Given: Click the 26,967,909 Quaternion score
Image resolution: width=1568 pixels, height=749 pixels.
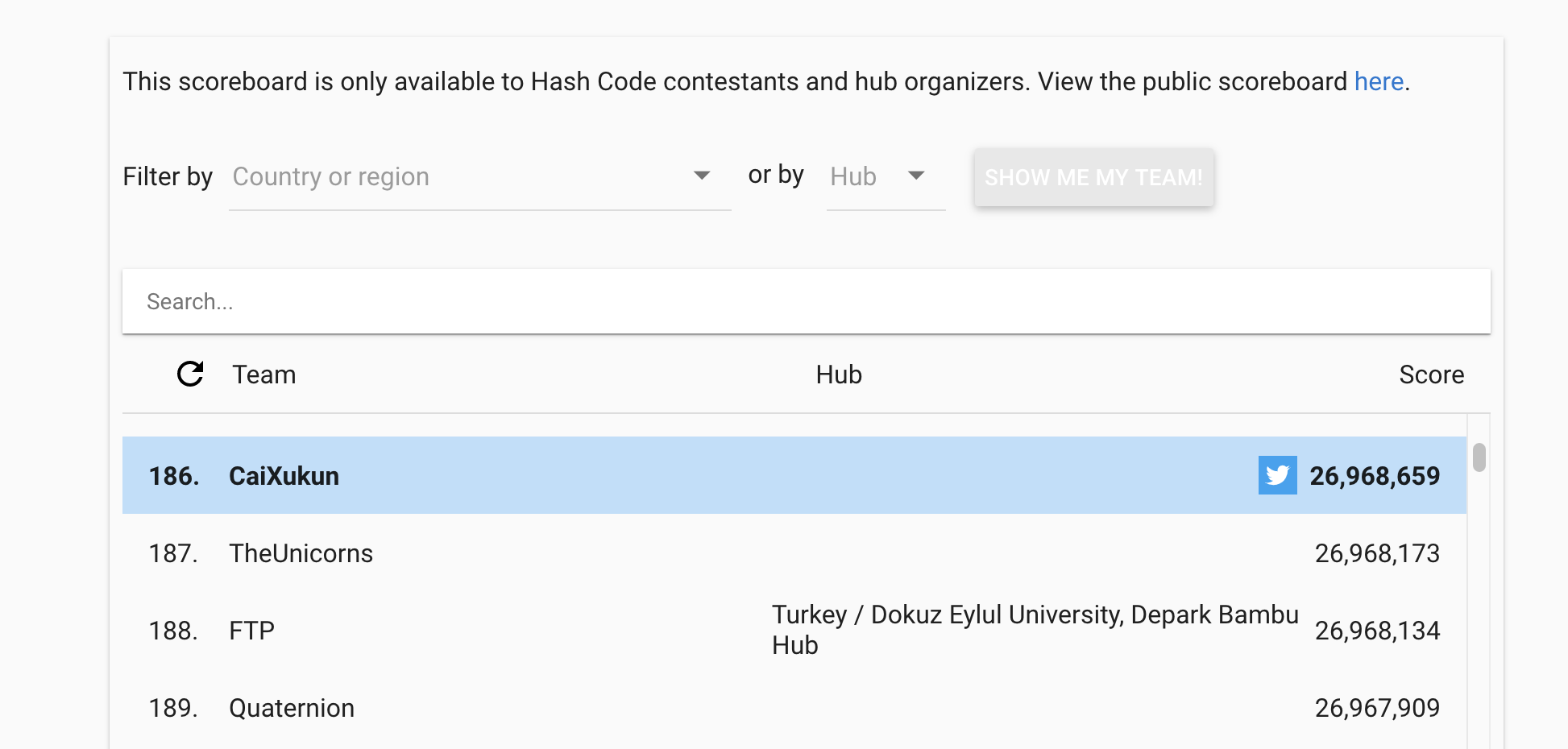Looking at the screenshot, I should 1377,708.
